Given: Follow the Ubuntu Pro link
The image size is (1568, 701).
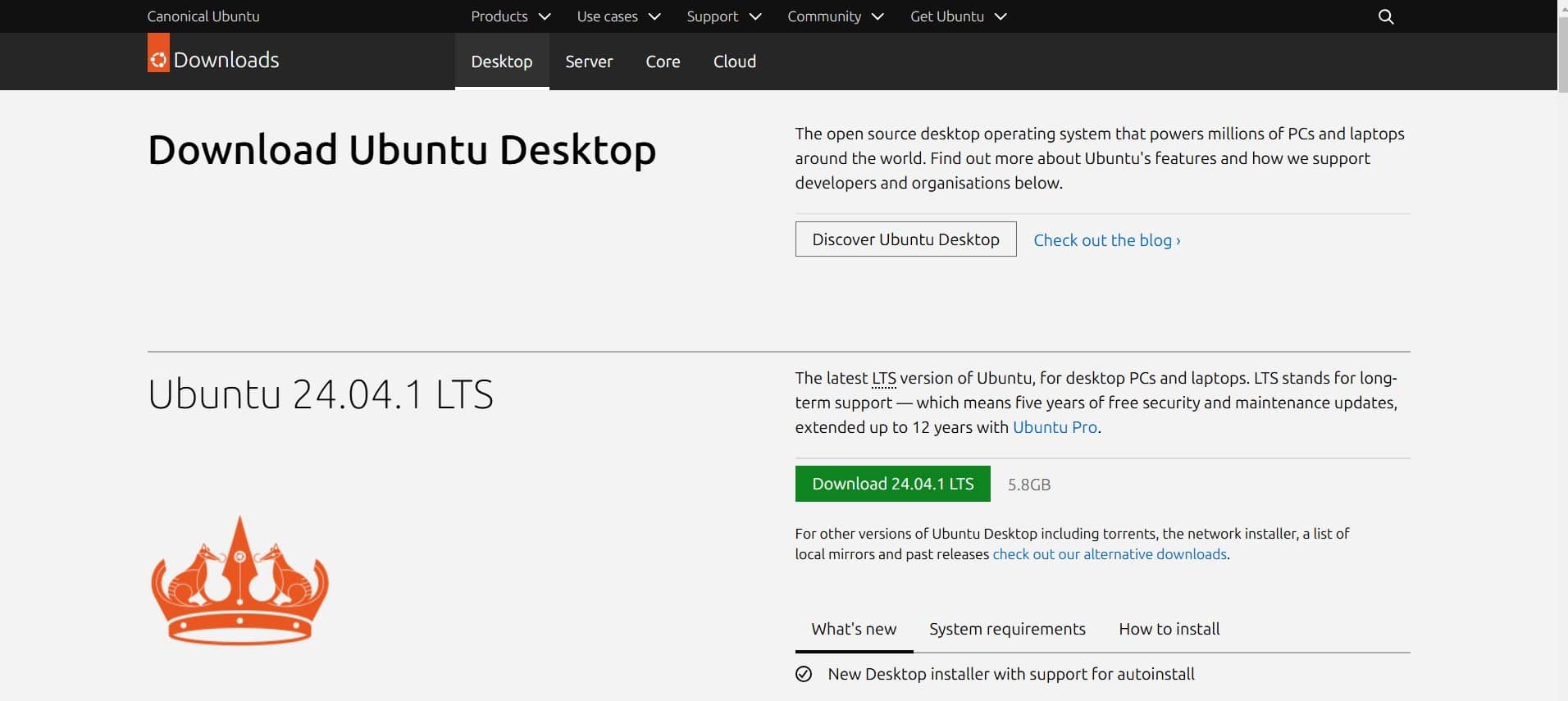Looking at the screenshot, I should tap(1055, 427).
